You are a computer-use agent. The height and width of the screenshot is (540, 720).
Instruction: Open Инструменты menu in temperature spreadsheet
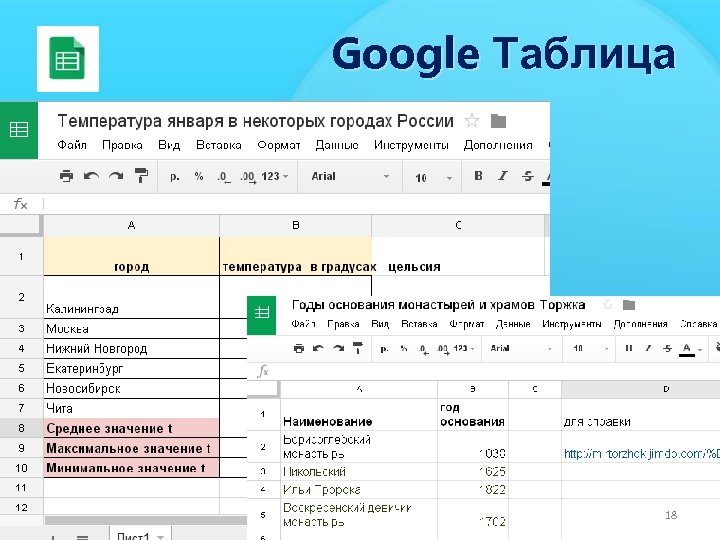(411, 145)
